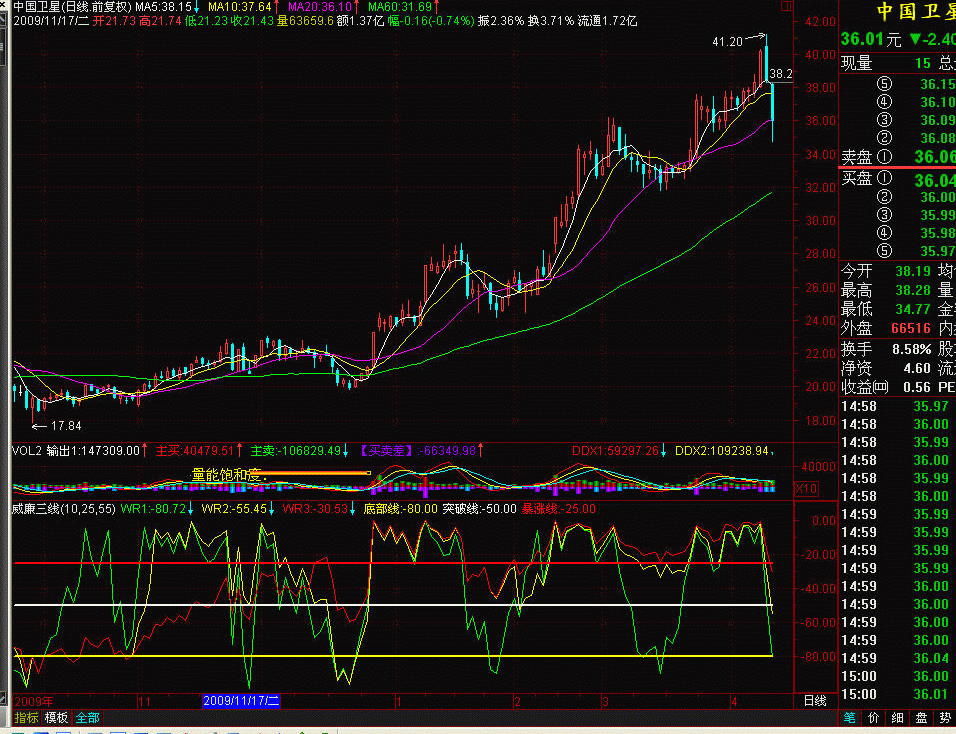Click the 卖盘 ① price 36.06 row
The image size is (956, 734).
click(897, 157)
